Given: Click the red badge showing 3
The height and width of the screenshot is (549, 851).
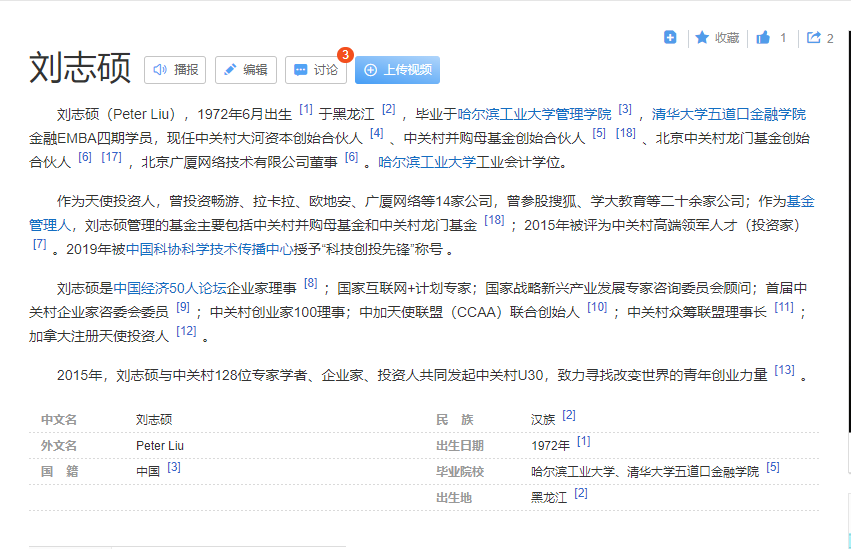Looking at the screenshot, I should pyautogui.click(x=345, y=55).
